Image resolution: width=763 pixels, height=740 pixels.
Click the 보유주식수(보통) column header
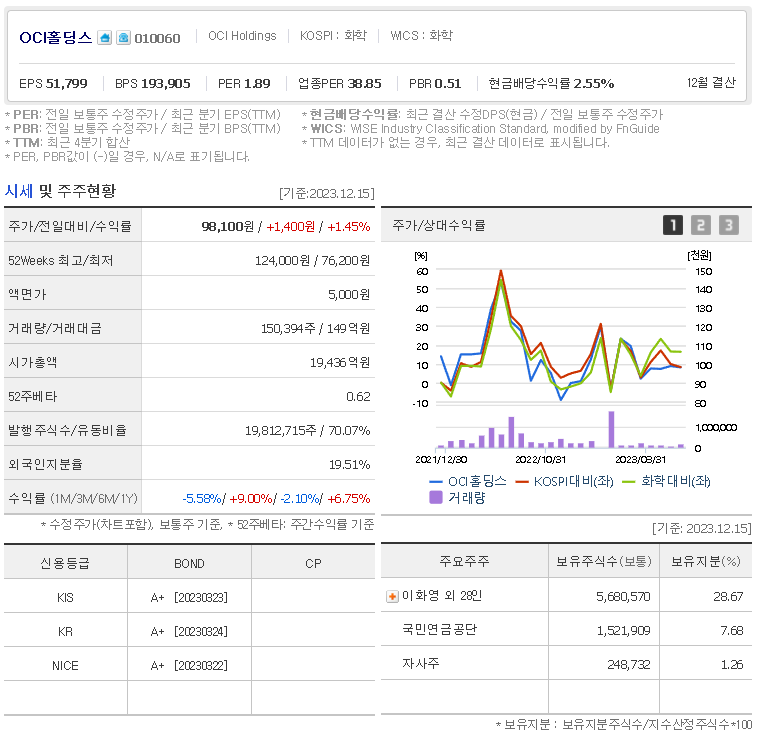[604, 561]
